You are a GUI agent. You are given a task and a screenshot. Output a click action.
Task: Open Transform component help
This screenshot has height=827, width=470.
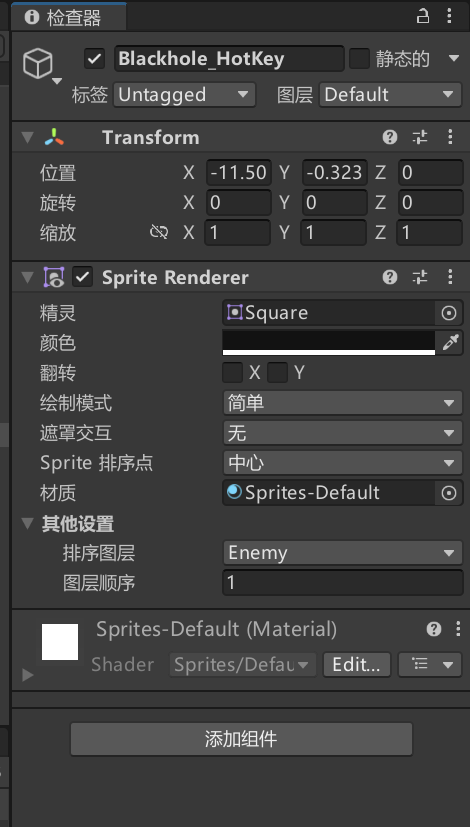[x=390, y=138]
